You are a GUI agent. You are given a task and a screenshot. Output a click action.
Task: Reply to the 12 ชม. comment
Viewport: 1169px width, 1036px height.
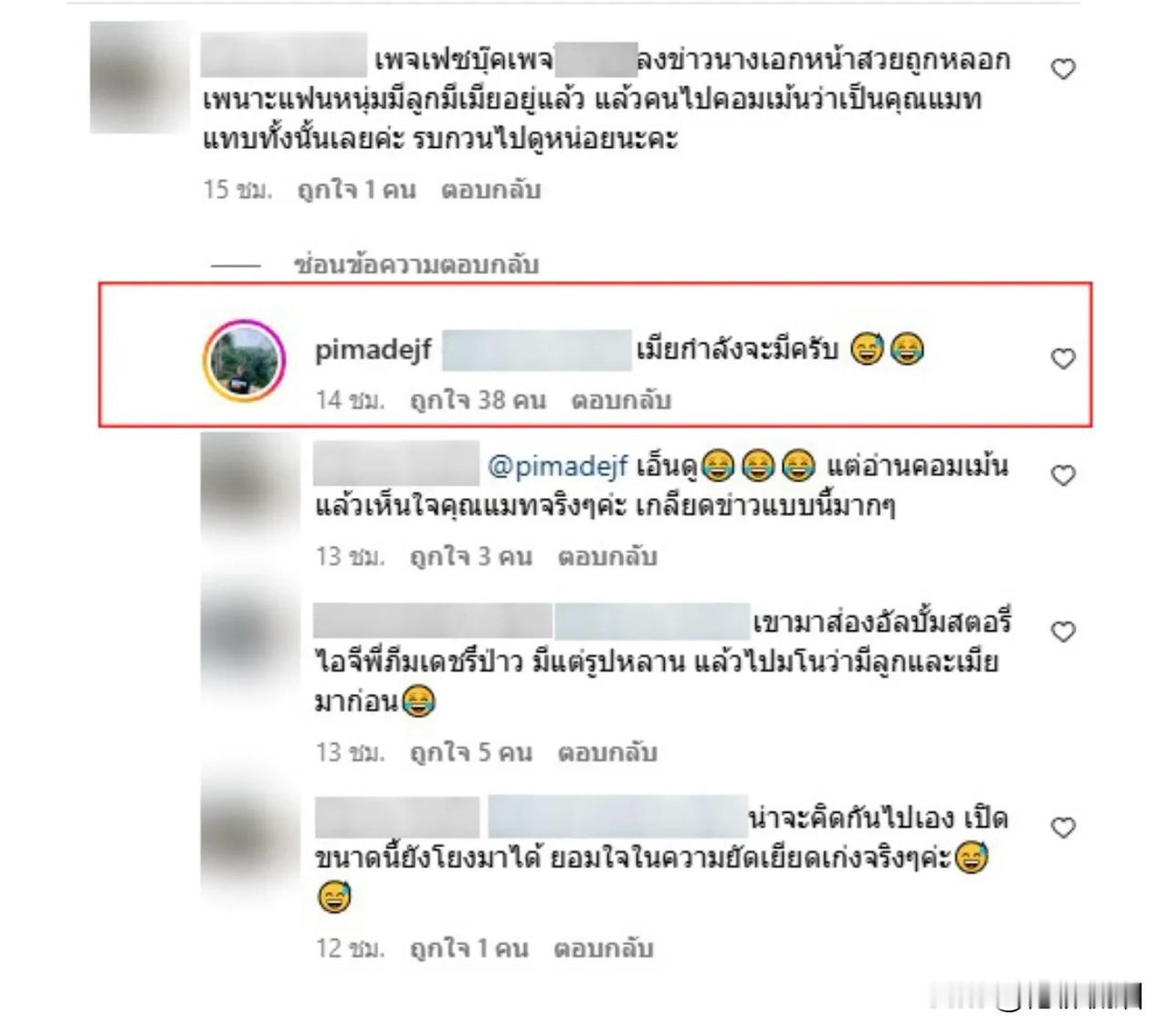point(604,948)
